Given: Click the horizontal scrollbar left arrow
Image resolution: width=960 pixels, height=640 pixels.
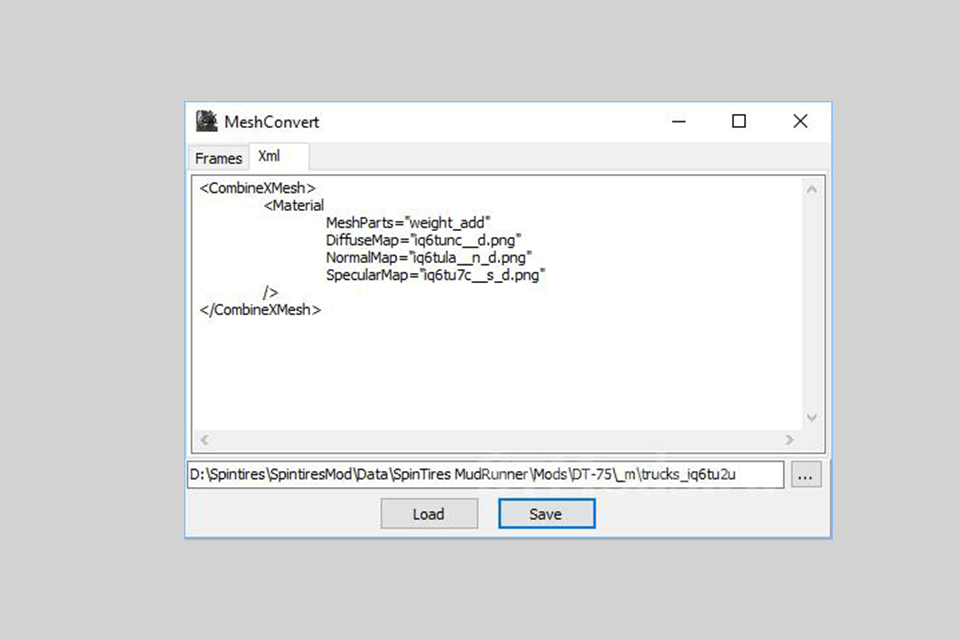Looking at the screenshot, I should [x=203, y=439].
